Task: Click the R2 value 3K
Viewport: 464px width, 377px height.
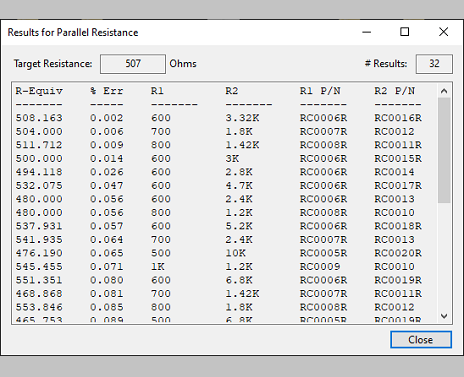Action: coord(232,159)
